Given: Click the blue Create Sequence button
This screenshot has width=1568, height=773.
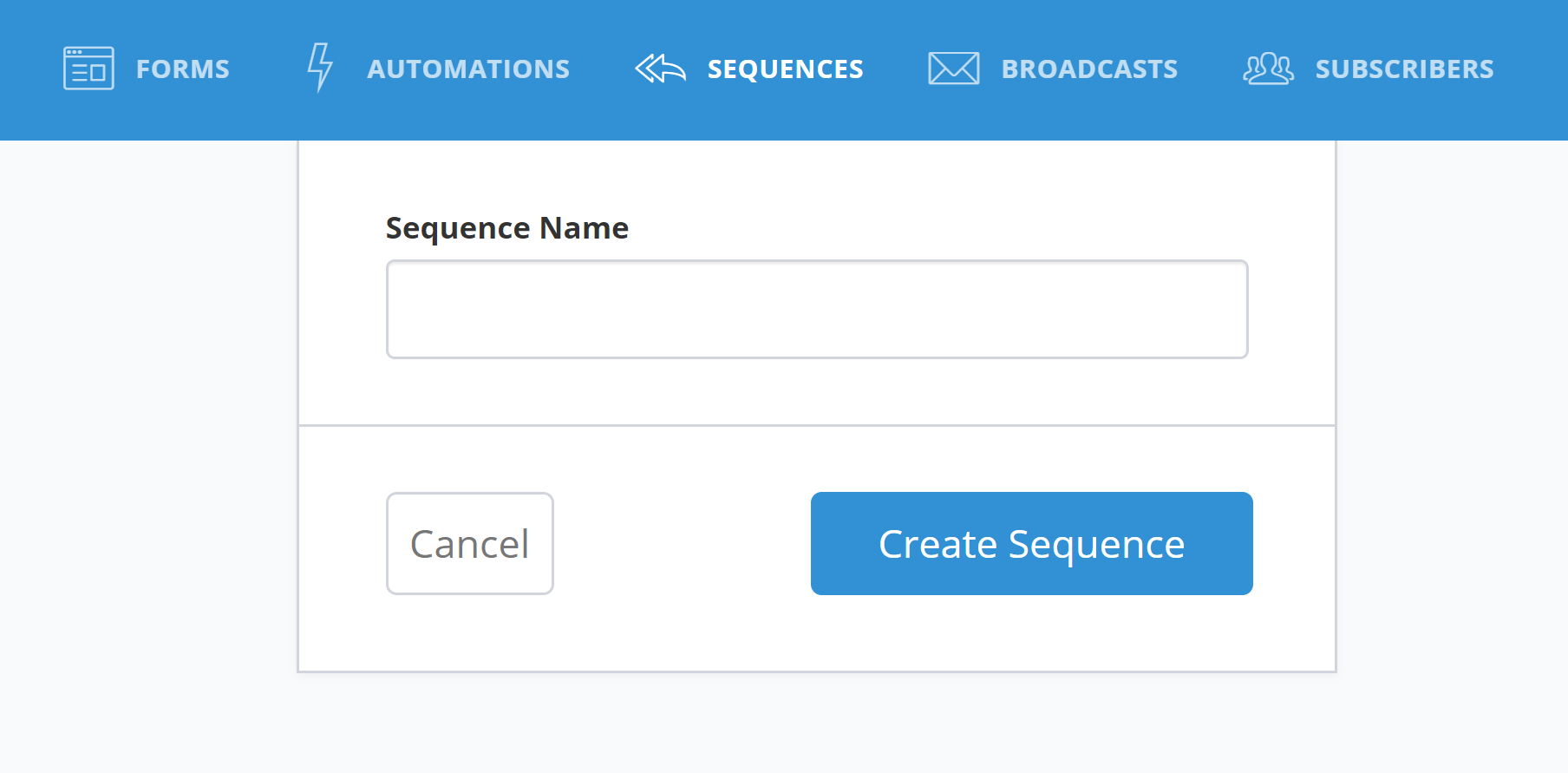Looking at the screenshot, I should click(x=1032, y=543).
